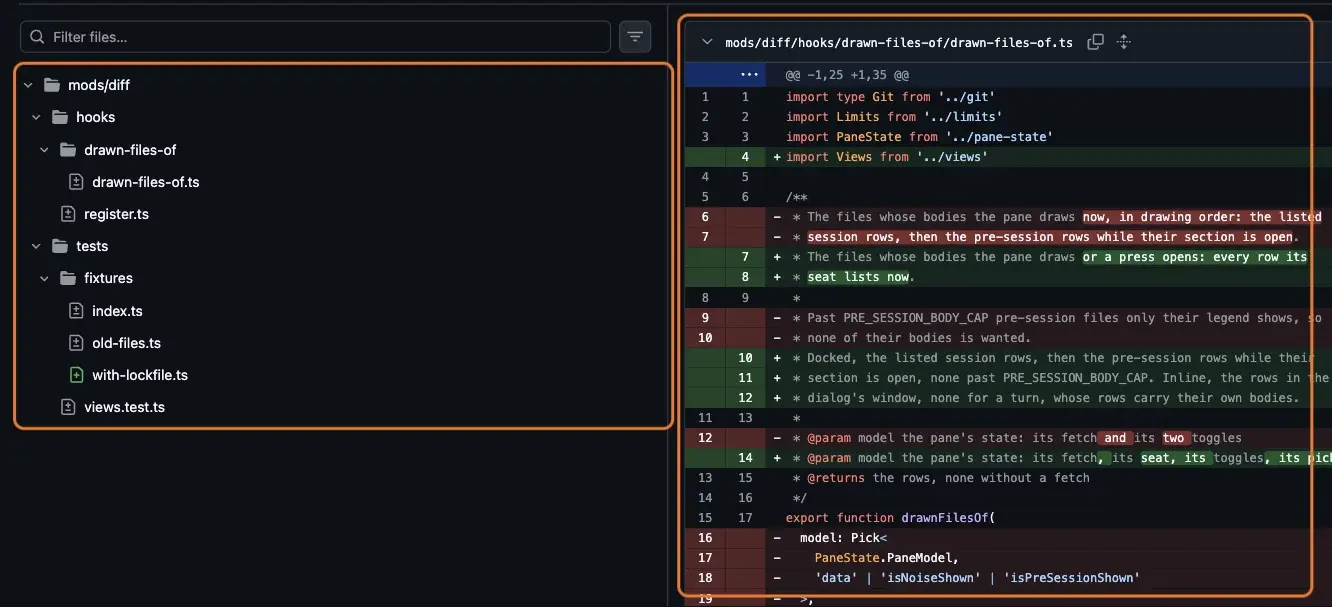Open views.test.ts in the file tree

[x=124, y=407]
